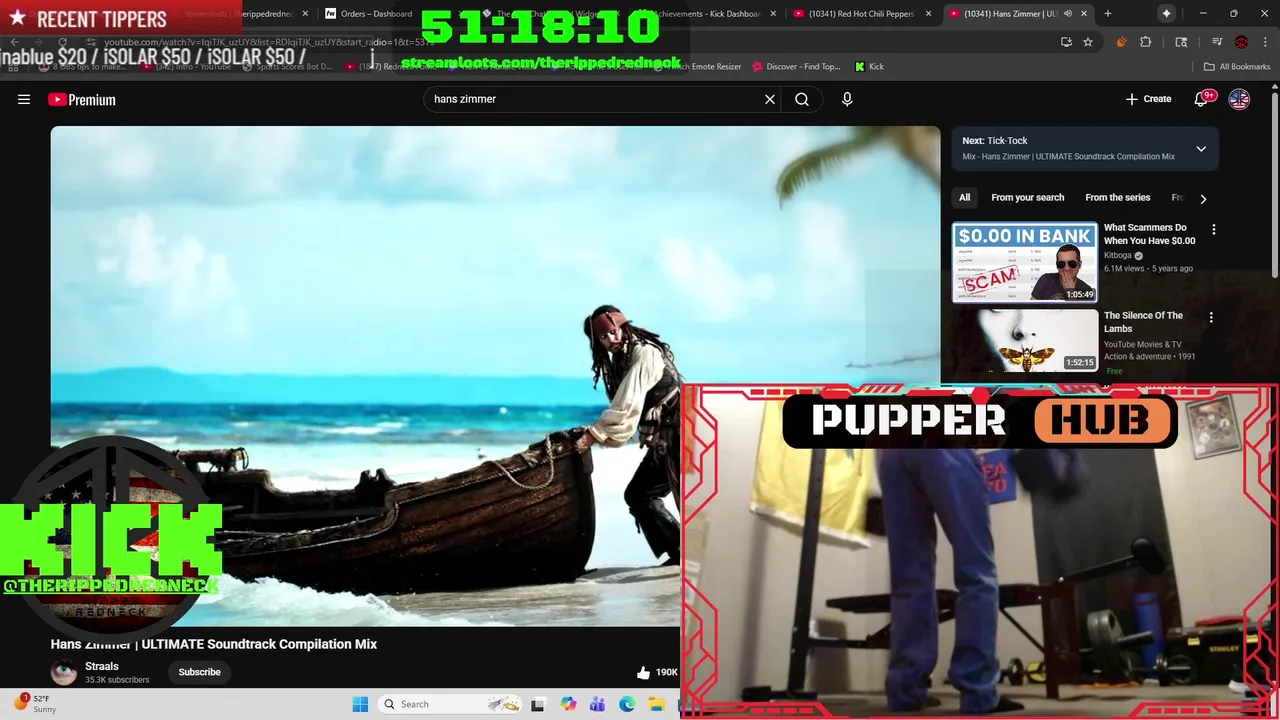Close the Red Hot Chili Peppers tab
1280x720 pixels.
[x=929, y=14]
